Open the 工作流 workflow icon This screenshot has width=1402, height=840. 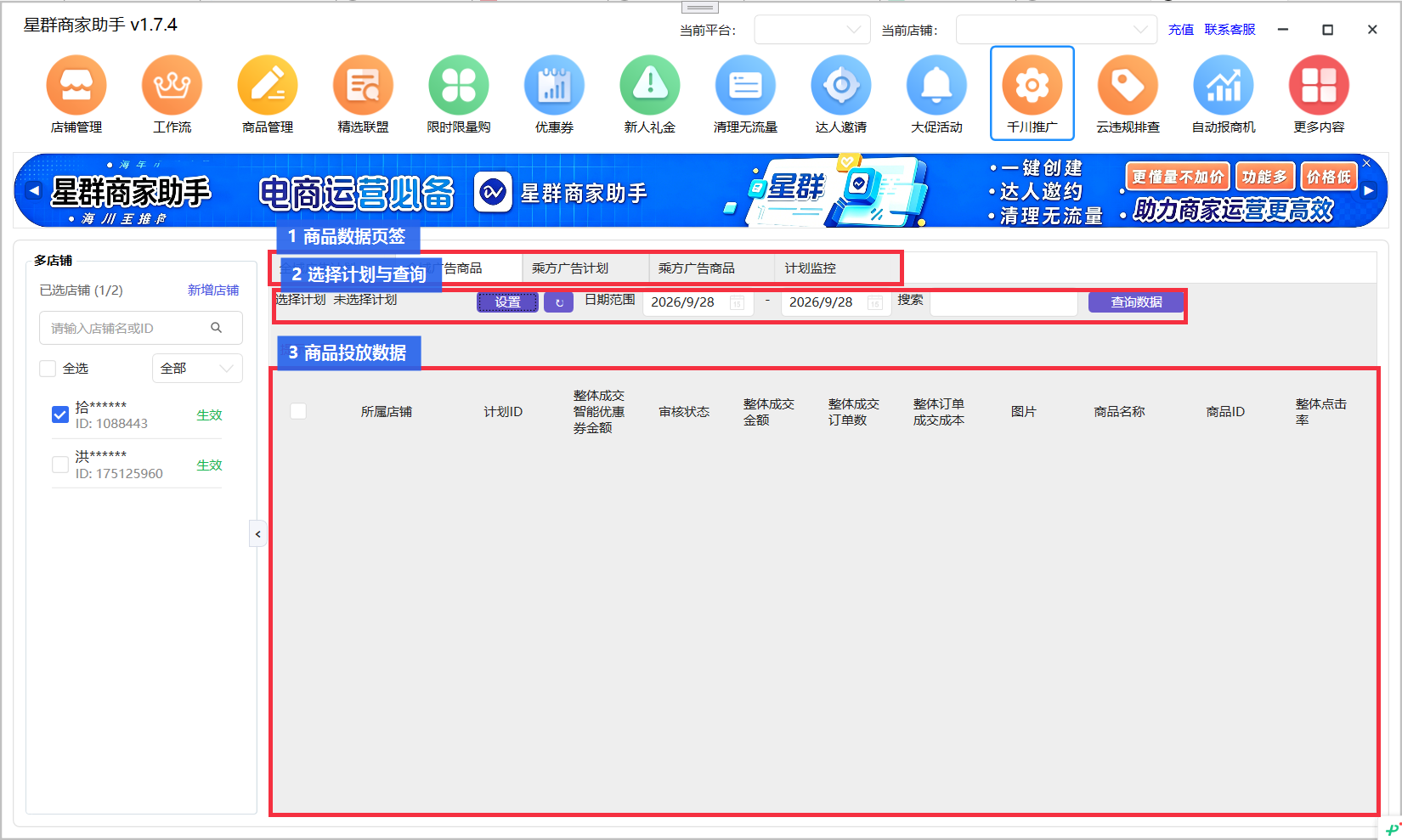tap(172, 85)
